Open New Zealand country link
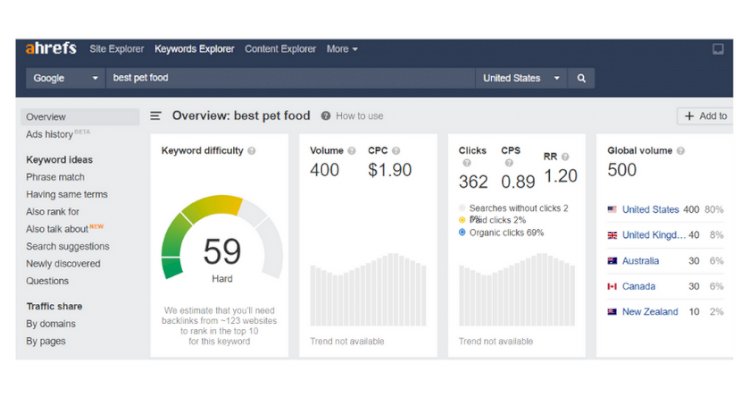Image resolution: width=750 pixels, height=415 pixels. [650, 312]
